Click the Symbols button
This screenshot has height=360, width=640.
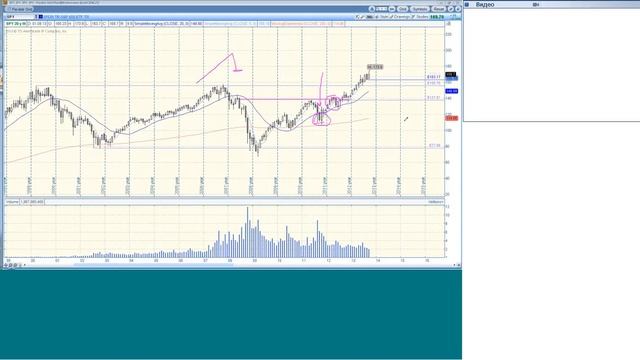point(420,9)
